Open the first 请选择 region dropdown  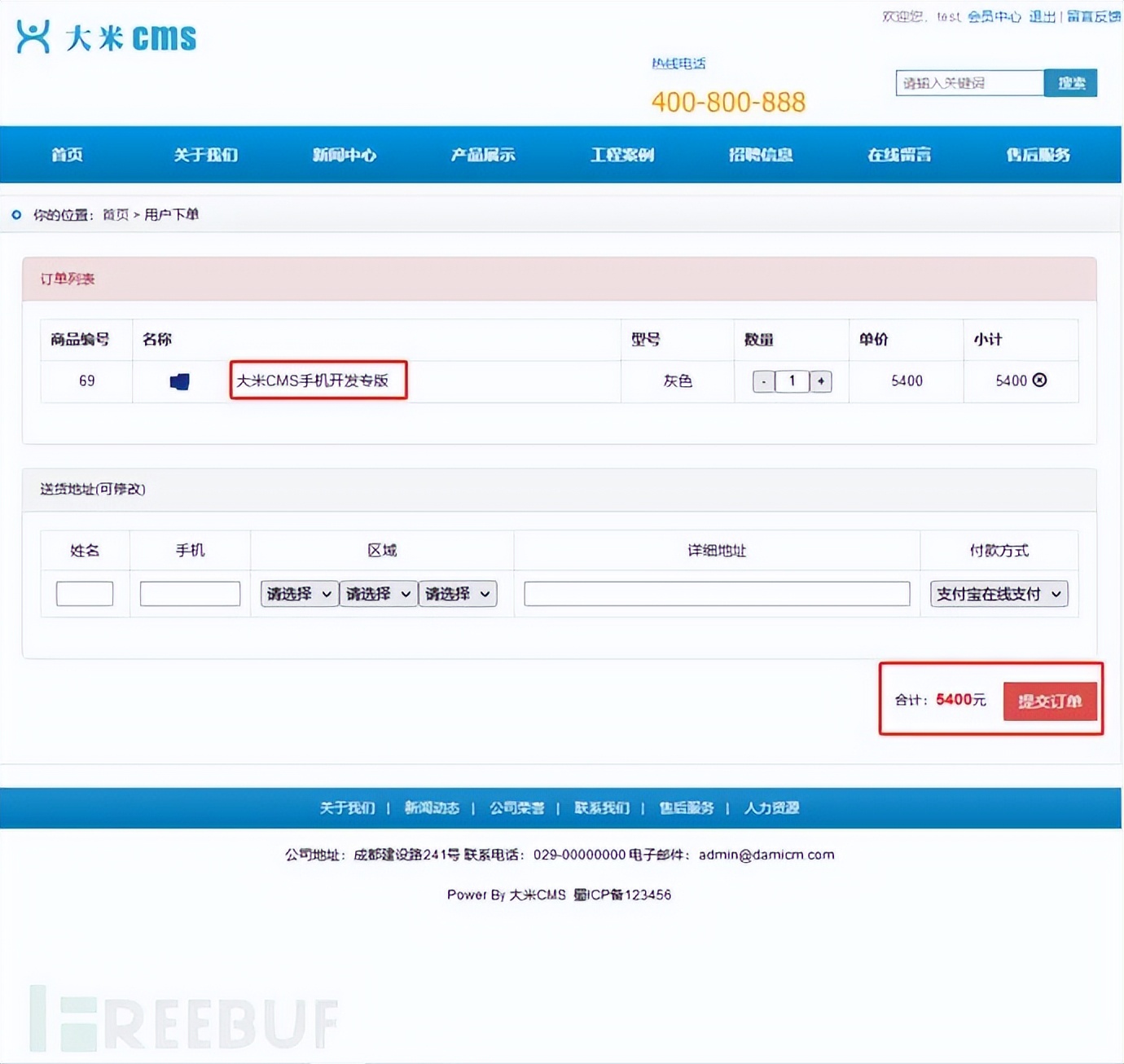[x=298, y=593]
